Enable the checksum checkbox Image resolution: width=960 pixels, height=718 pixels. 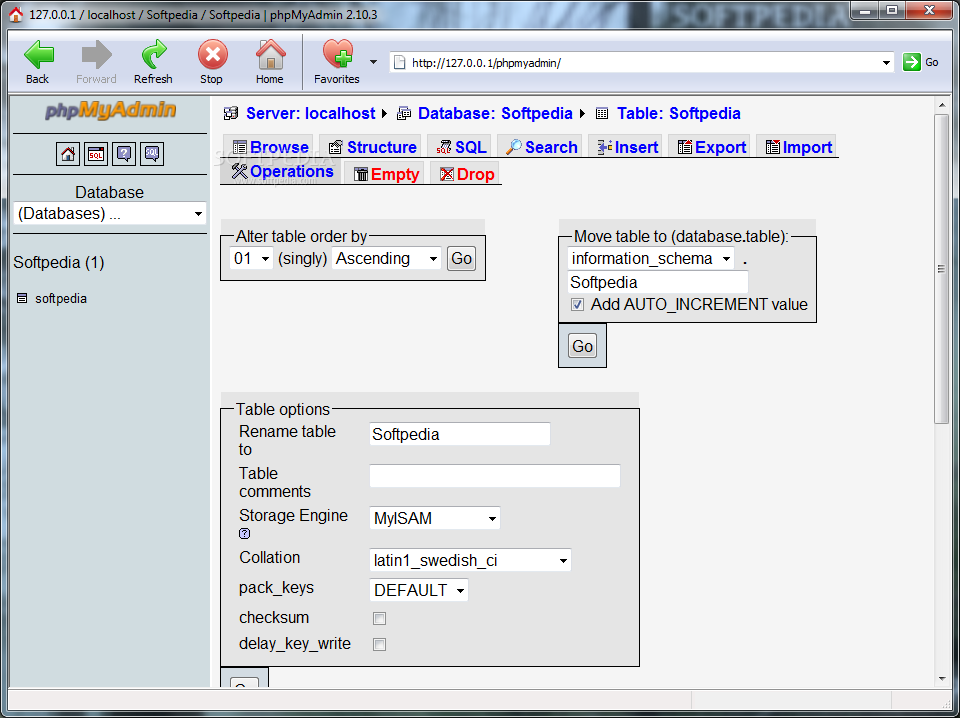coord(380,619)
